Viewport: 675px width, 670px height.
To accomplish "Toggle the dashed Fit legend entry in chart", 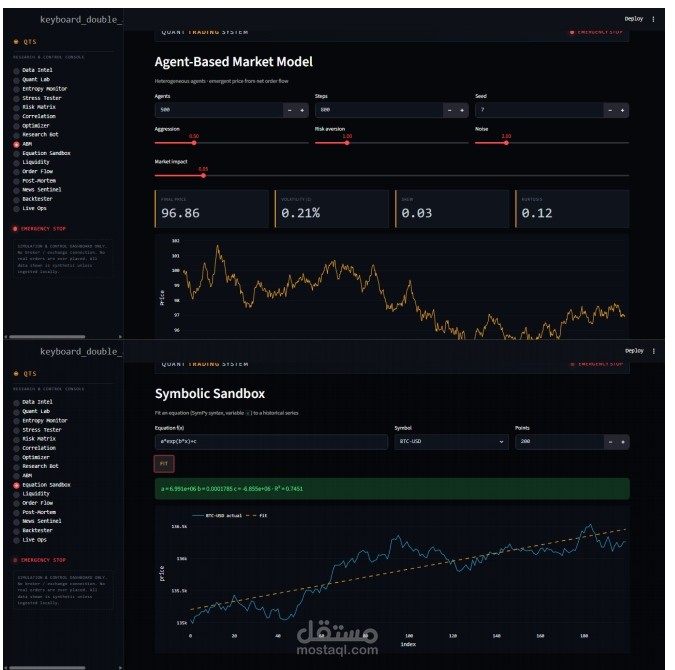I will tap(257, 515).
